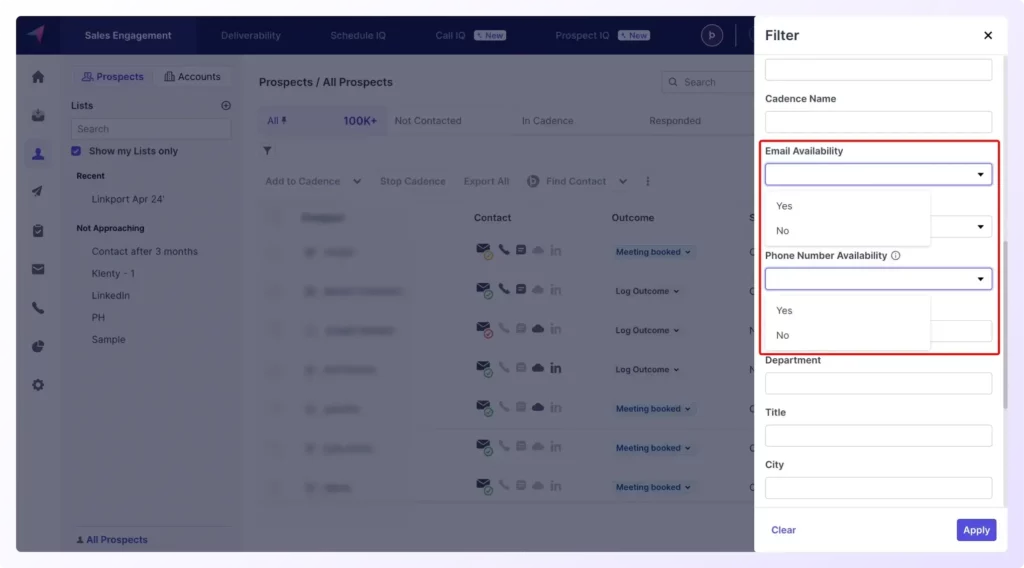Open the Phone Number Availability dropdown
The image size is (1024, 568).
(878, 279)
